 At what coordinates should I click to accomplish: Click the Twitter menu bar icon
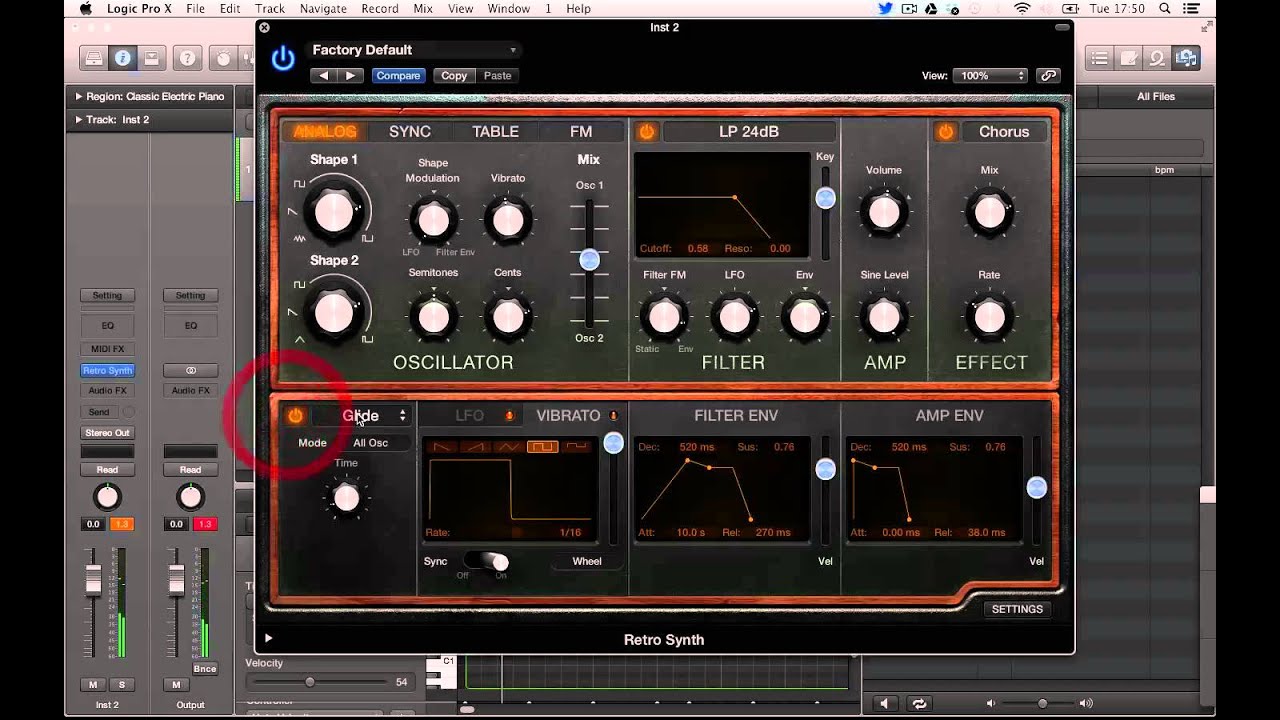pos(885,9)
